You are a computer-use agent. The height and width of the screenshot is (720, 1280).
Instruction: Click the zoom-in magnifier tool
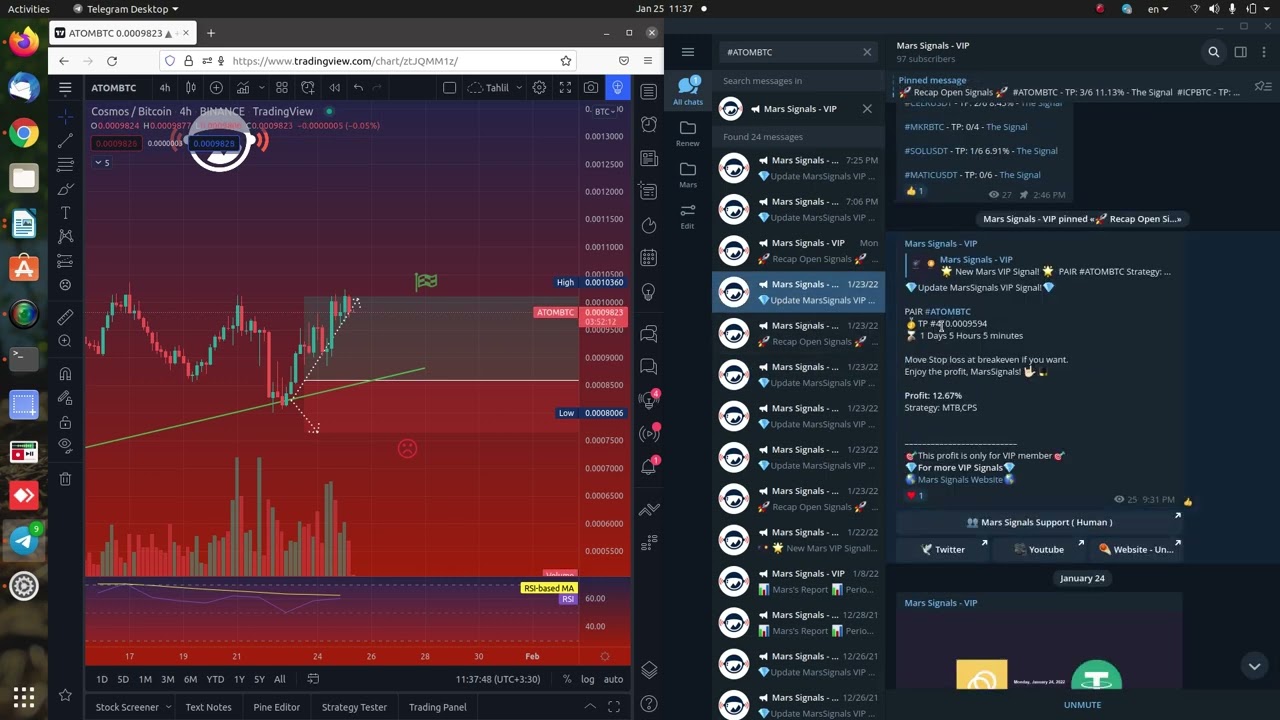(x=65, y=341)
